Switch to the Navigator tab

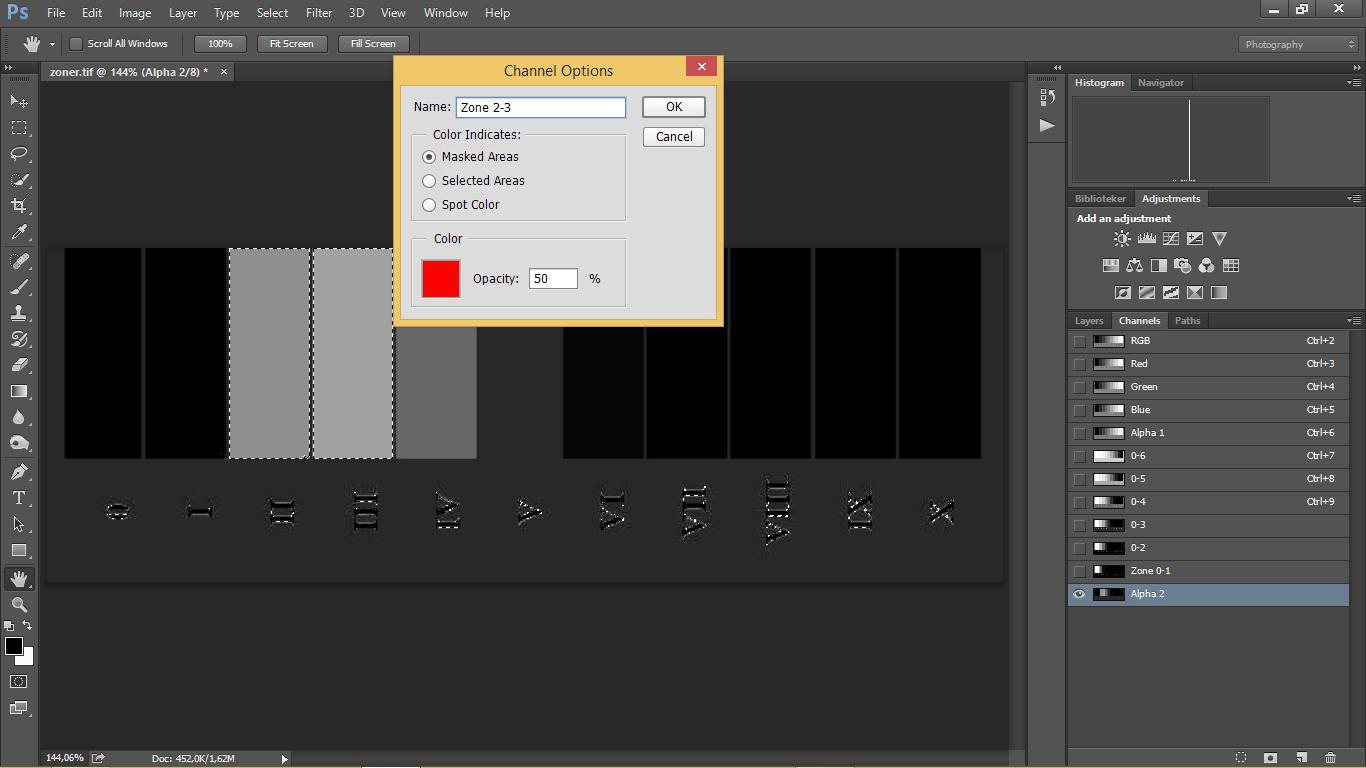click(1160, 83)
